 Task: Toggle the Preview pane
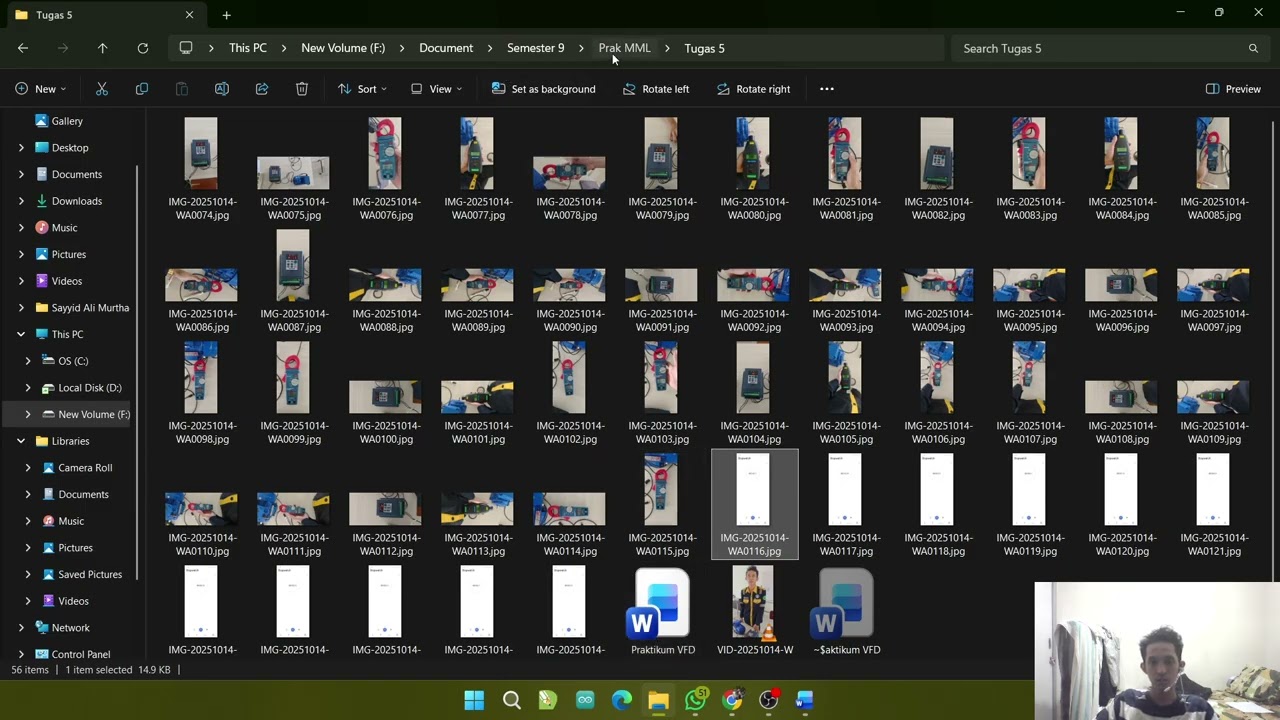click(1233, 89)
